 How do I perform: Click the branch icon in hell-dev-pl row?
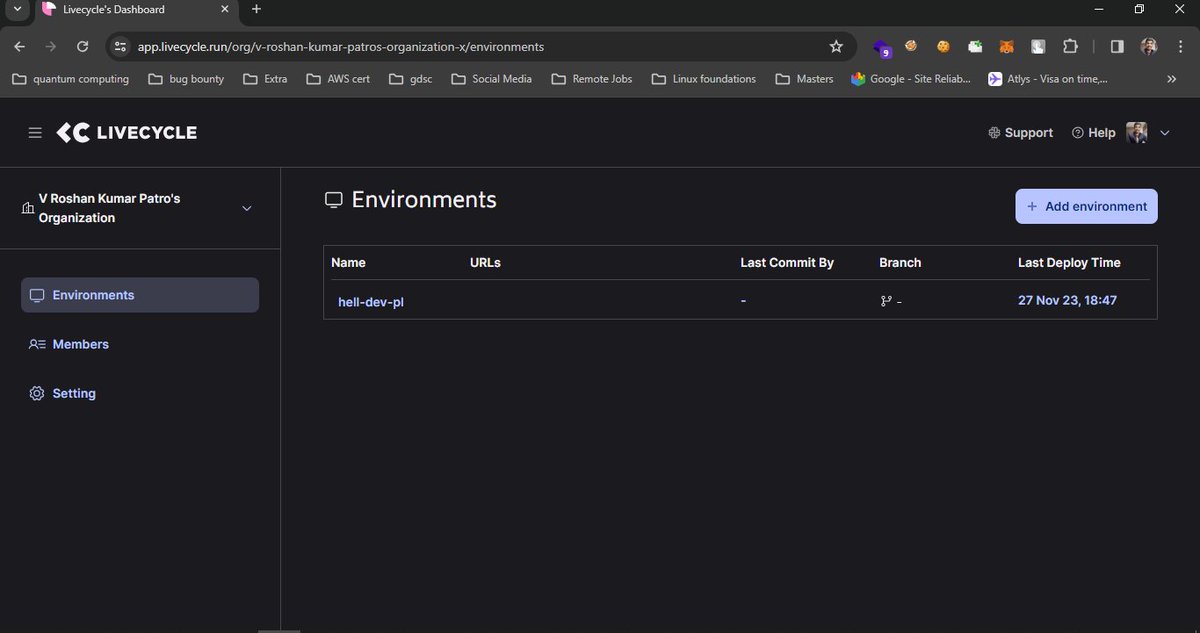885,301
